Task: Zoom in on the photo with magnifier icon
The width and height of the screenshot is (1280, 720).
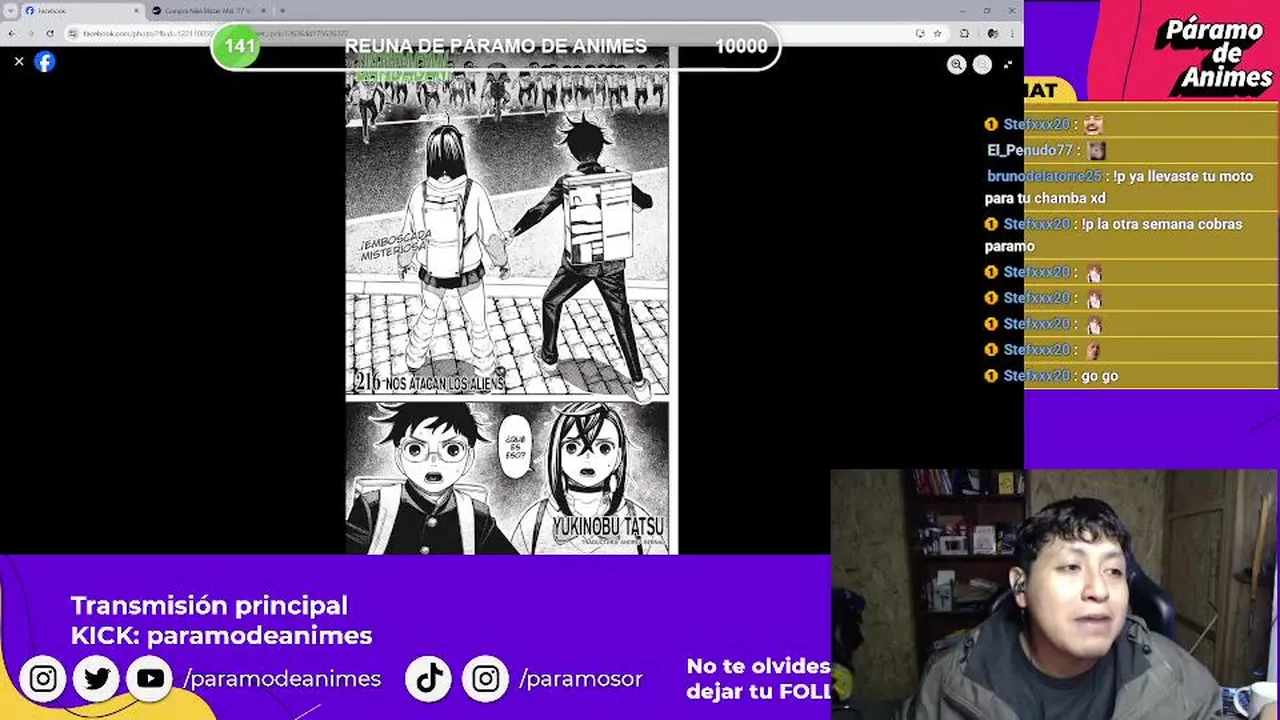Action: click(x=957, y=64)
